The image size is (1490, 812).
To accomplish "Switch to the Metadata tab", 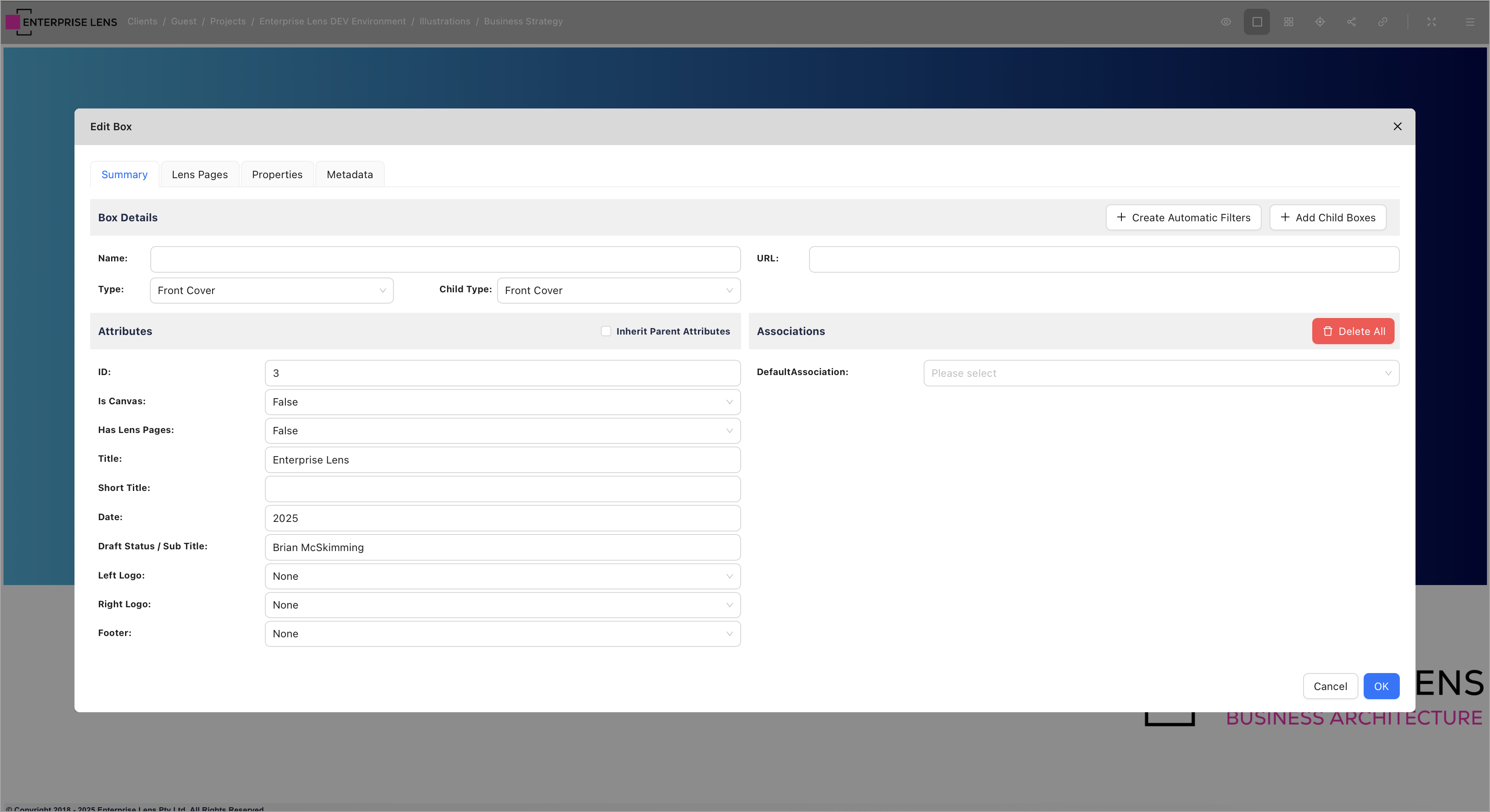I will click(x=349, y=175).
